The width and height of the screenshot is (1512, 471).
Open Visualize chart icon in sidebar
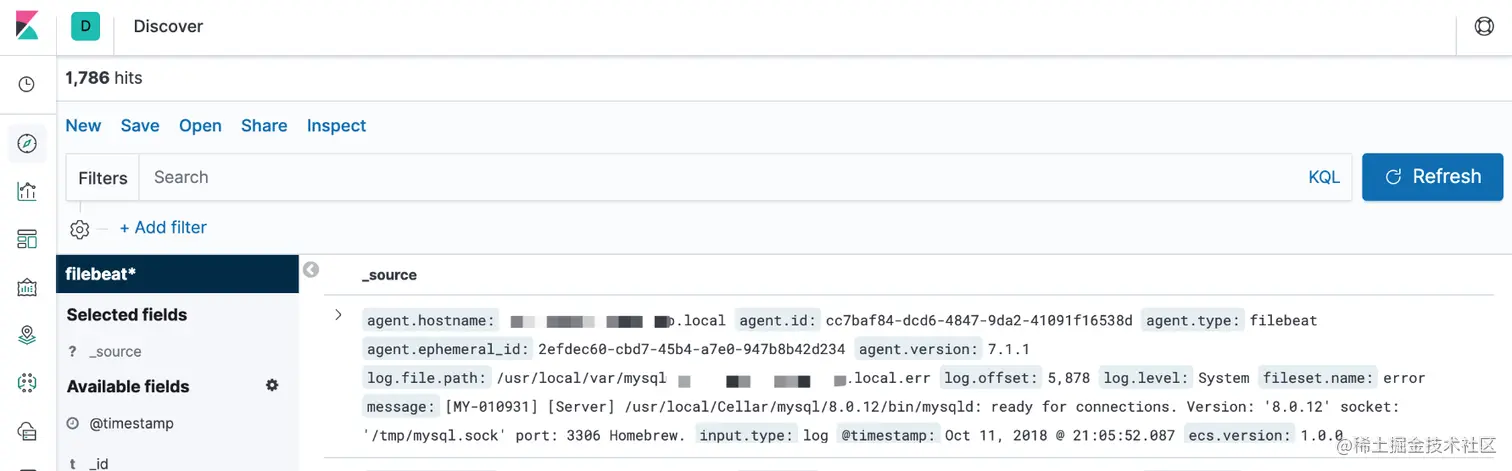(x=27, y=191)
